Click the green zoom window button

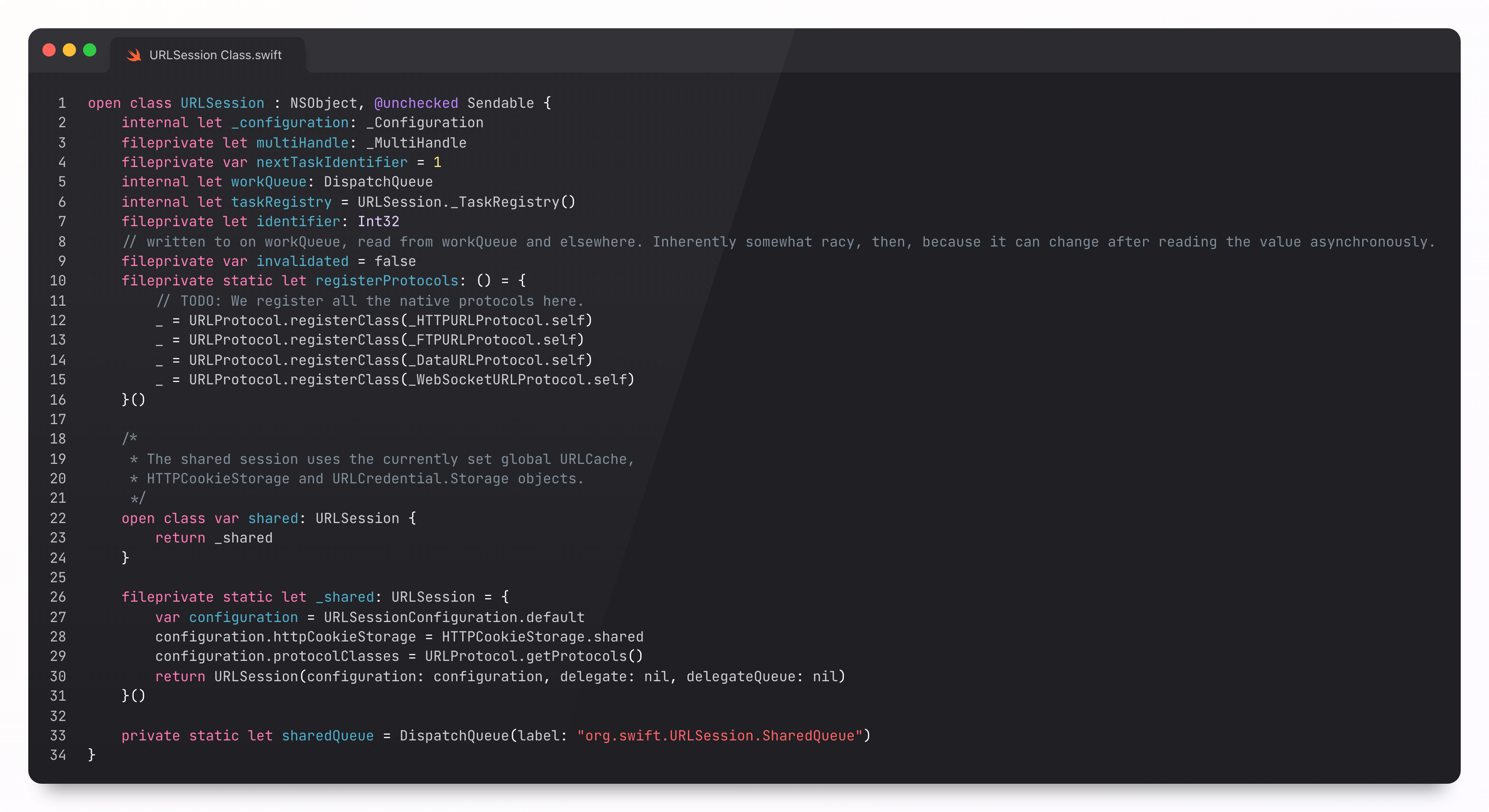click(x=90, y=50)
